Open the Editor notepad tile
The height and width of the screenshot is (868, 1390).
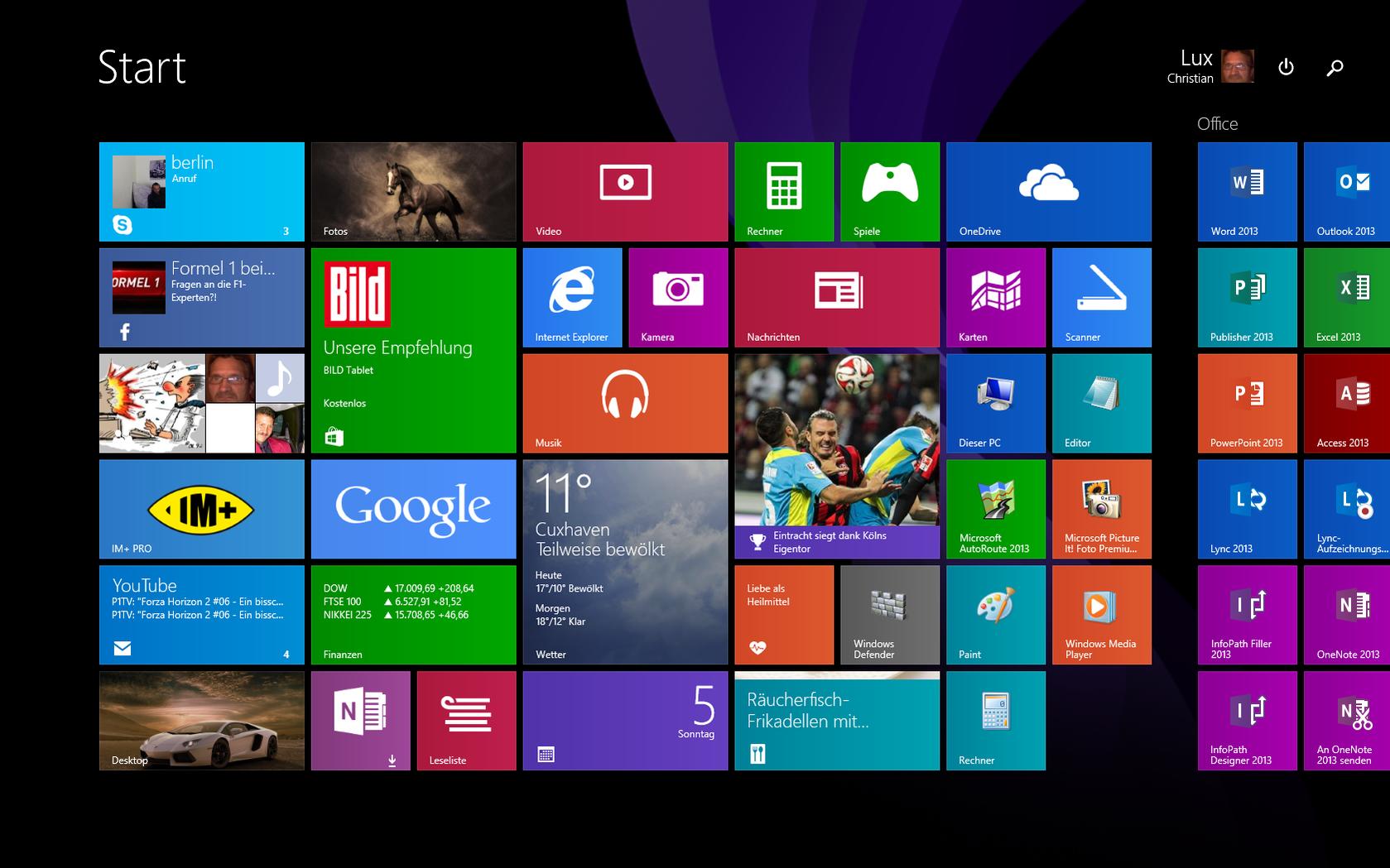1103,404
